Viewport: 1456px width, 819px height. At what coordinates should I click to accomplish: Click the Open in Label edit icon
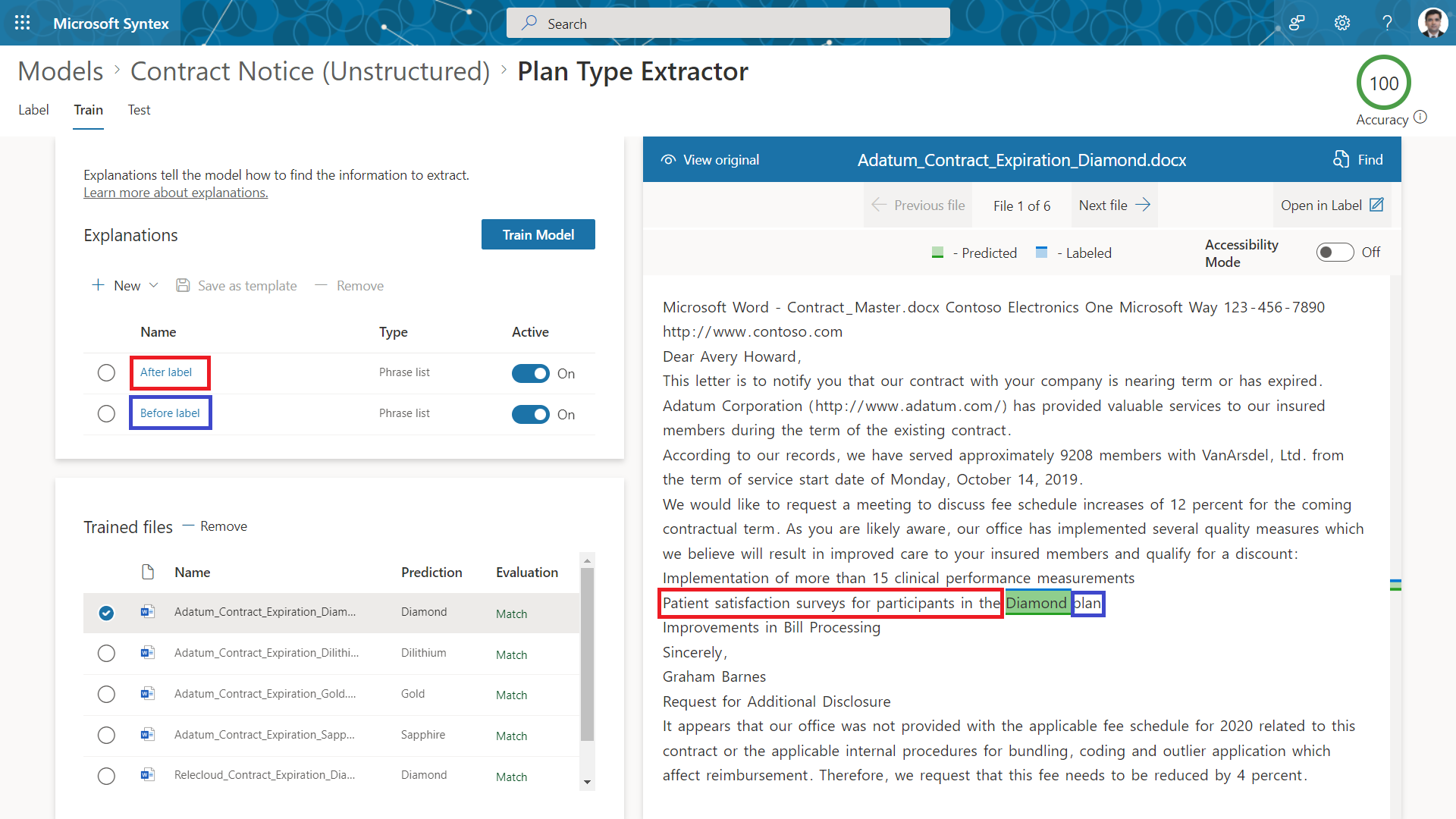coord(1376,205)
